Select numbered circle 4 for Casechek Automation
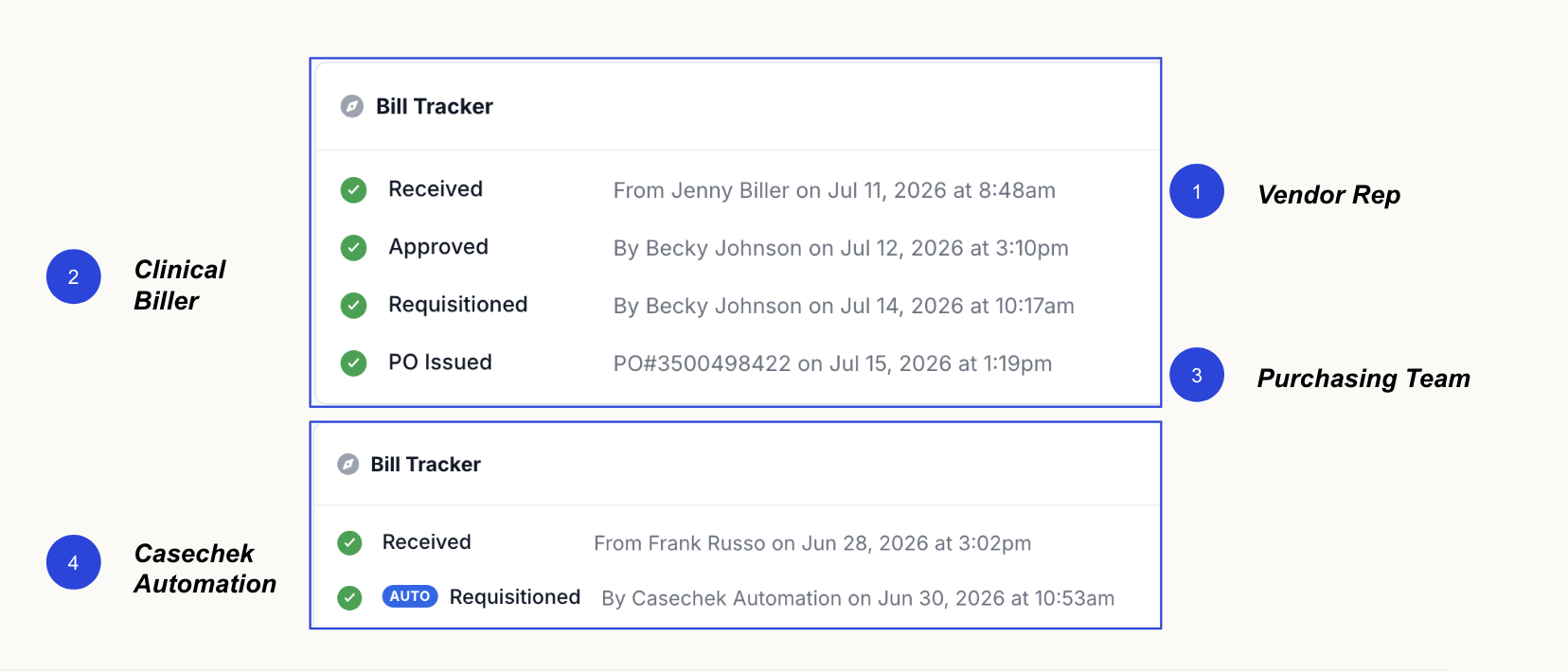The height and width of the screenshot is (672, 1568). click(74, 562)
